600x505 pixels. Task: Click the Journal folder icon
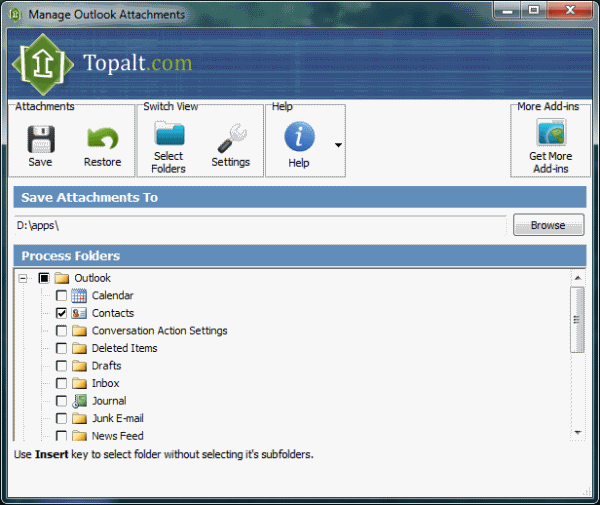79,401
